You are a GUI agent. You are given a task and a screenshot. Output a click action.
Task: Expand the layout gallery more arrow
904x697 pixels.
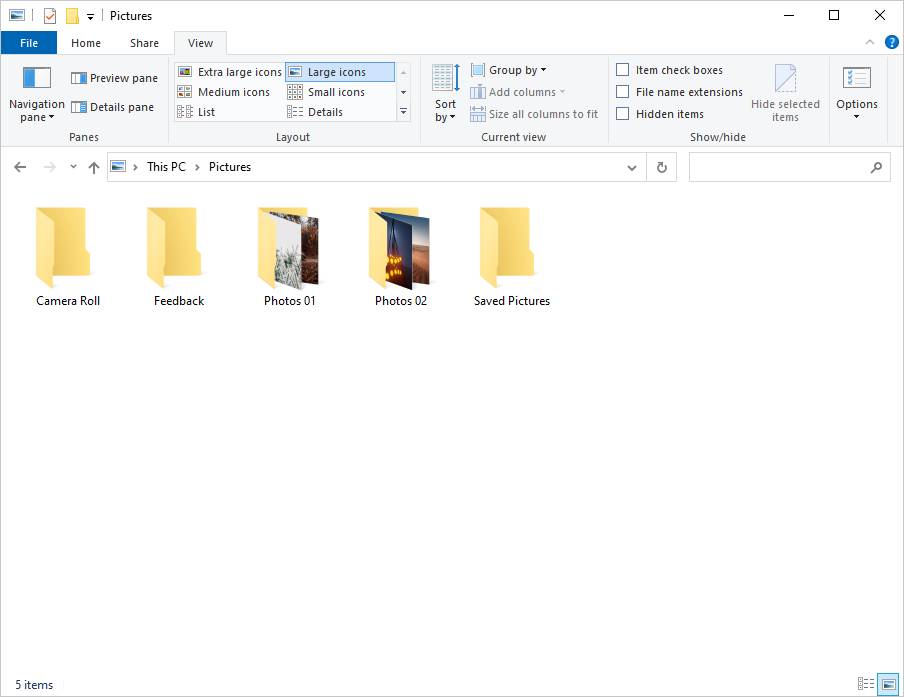point(404,112)
